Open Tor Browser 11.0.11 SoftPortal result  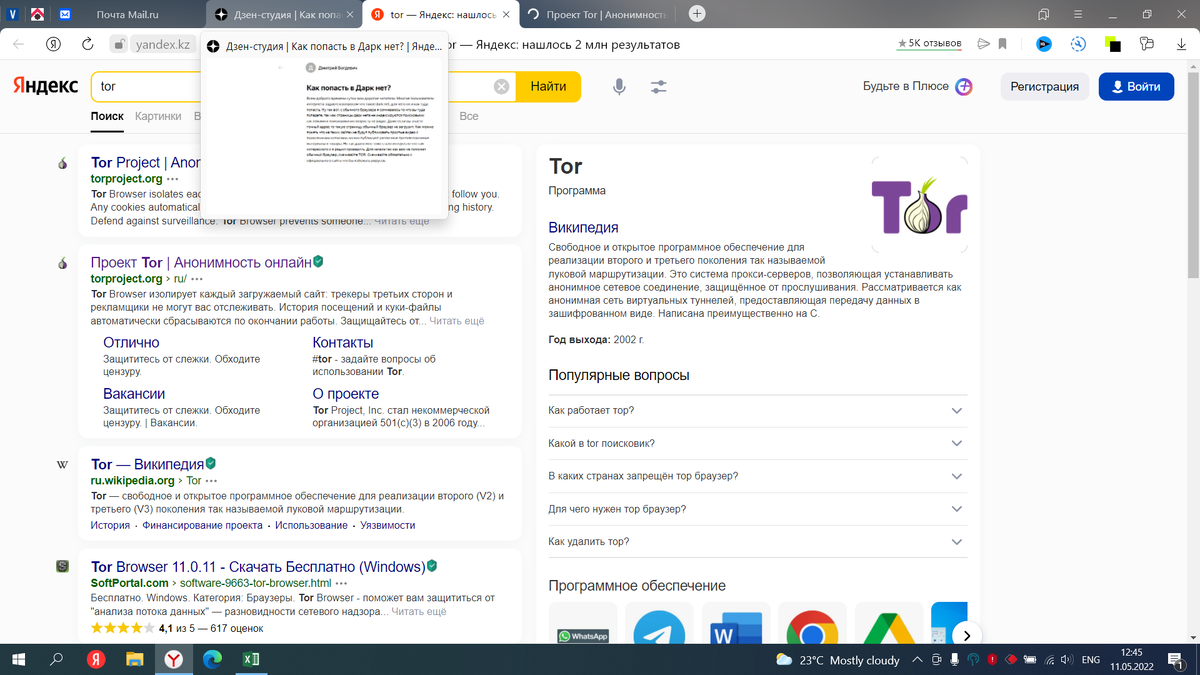click(258, 566)
